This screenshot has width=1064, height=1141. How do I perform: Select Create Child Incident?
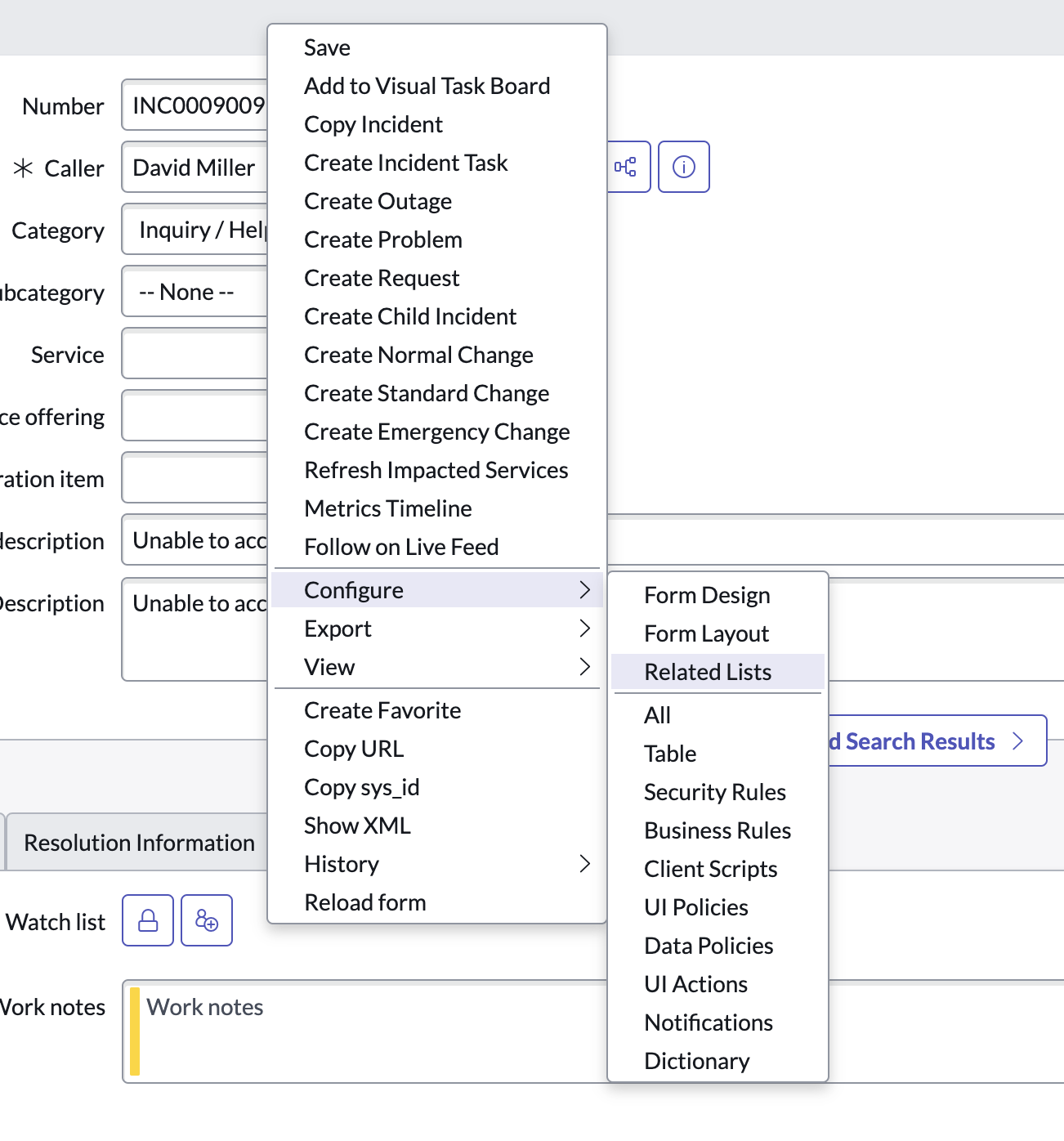[409, 316]
